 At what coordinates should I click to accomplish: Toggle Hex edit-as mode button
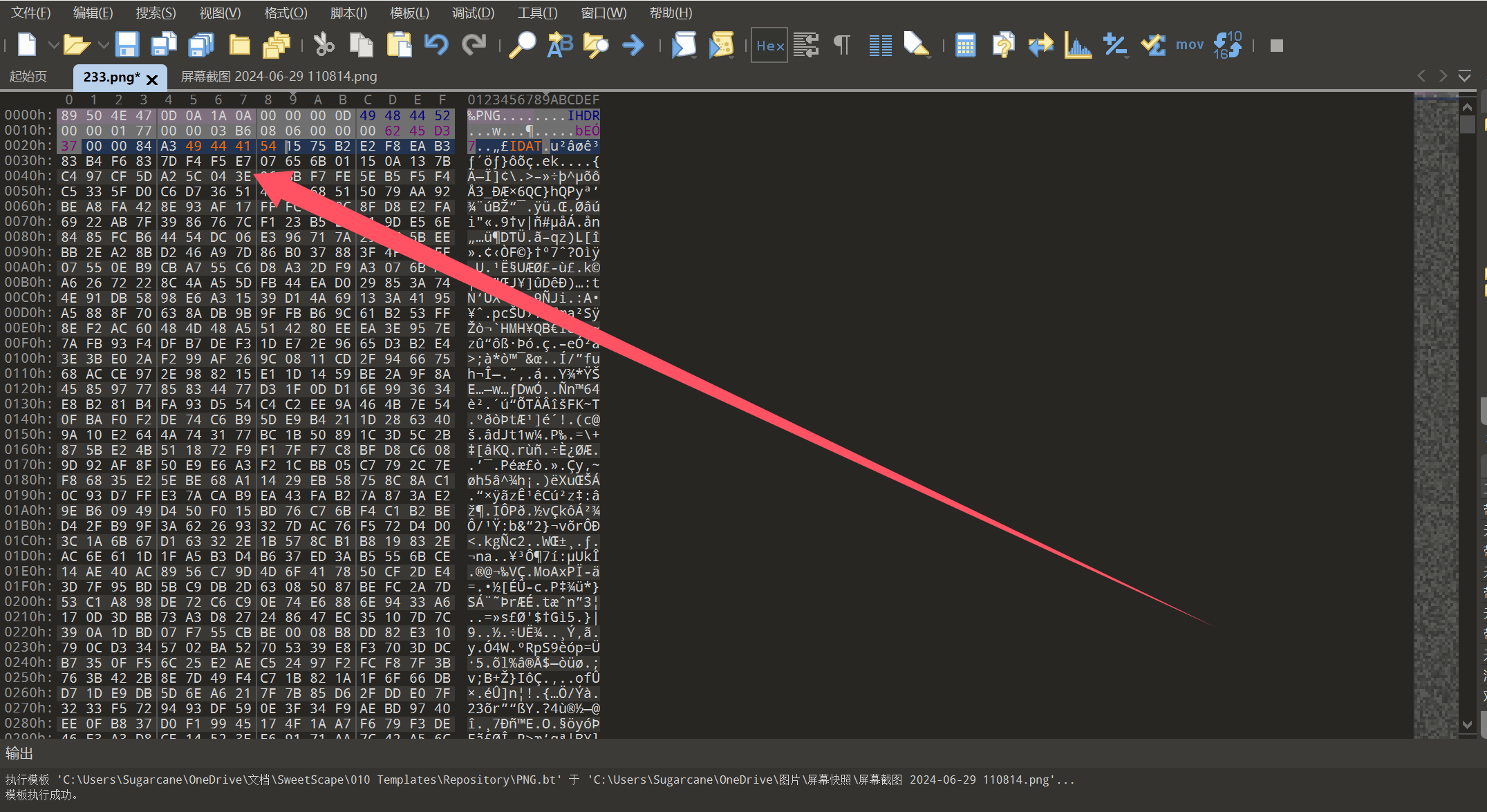[769, 45]
